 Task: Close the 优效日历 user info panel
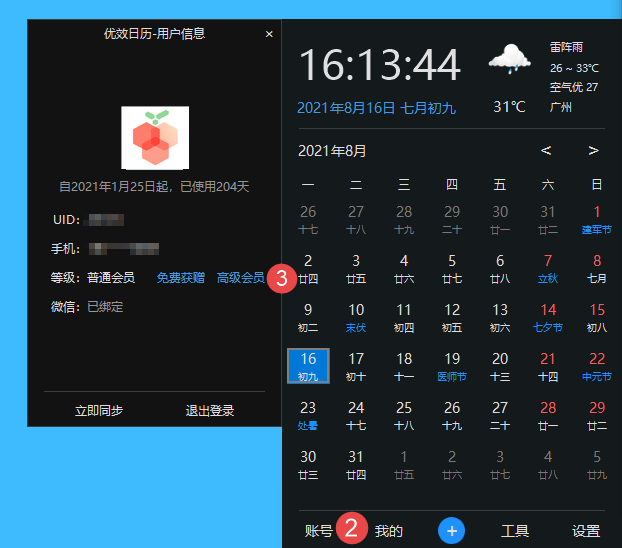(269, 34)
